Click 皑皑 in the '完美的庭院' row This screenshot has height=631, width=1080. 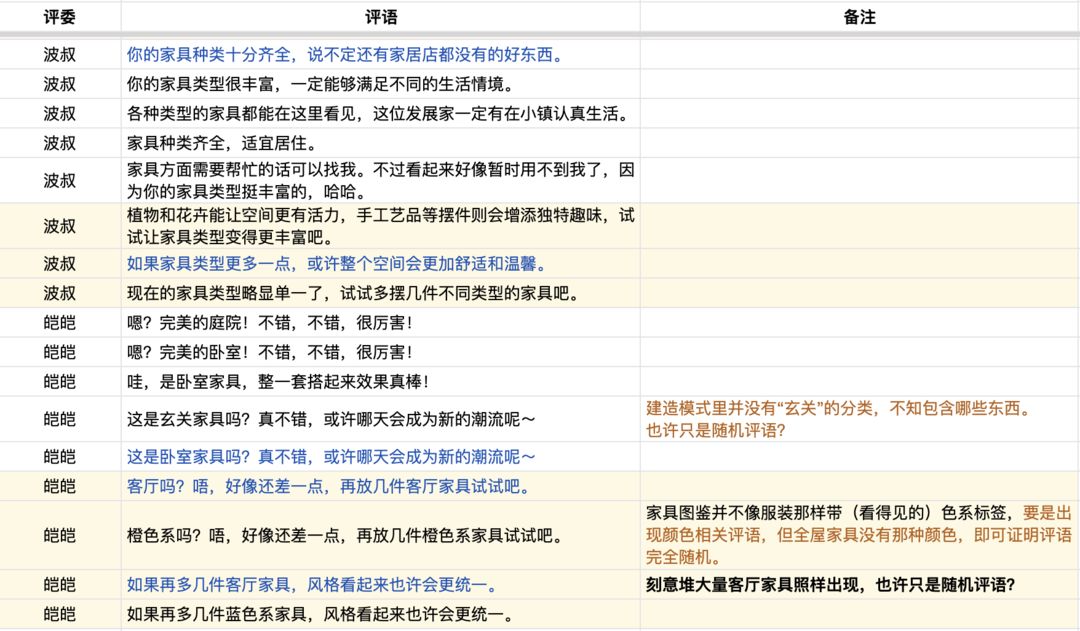(x=60, y=322)
